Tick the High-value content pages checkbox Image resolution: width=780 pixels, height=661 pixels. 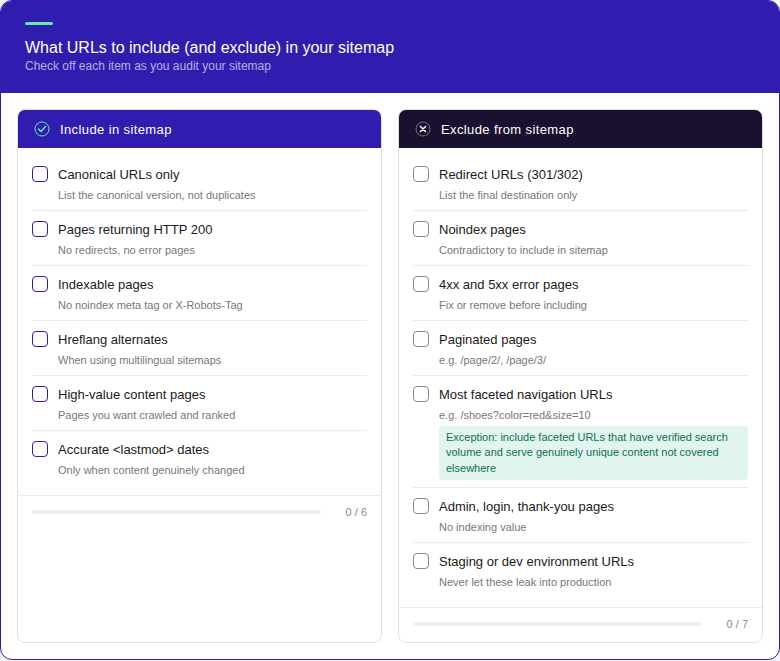point(40,394)
